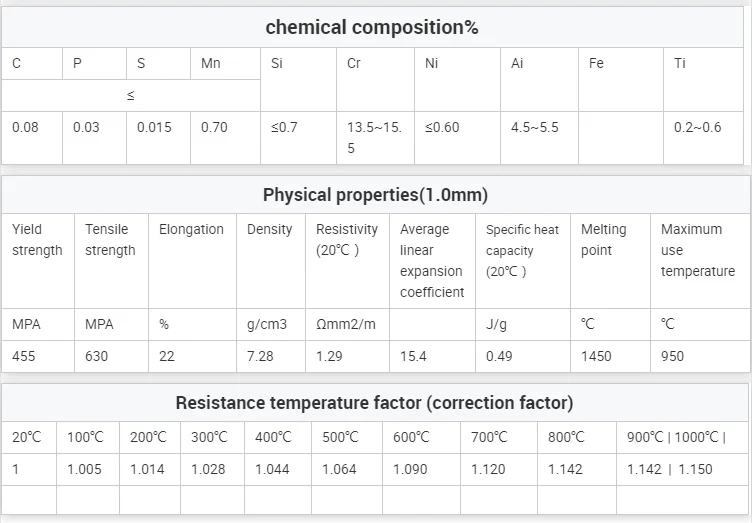Click the 'Resistance temperature factor' heading

374,403
